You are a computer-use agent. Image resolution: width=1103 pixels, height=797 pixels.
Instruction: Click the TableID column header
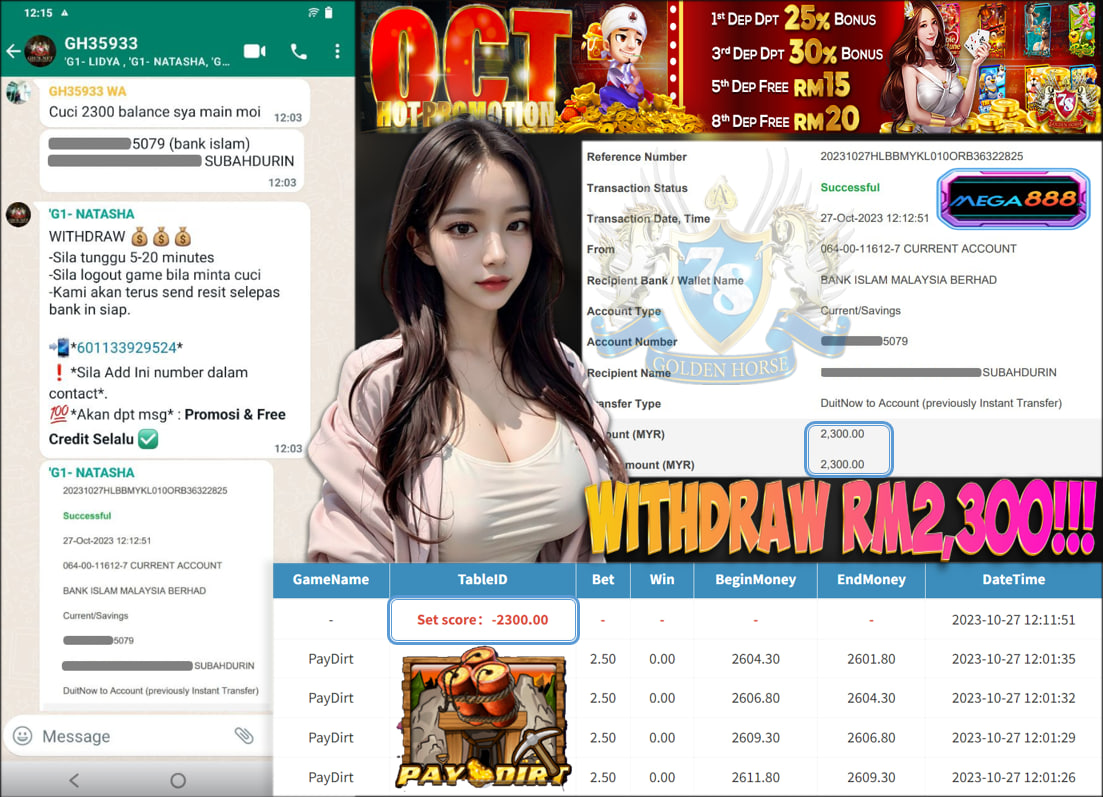483,580
